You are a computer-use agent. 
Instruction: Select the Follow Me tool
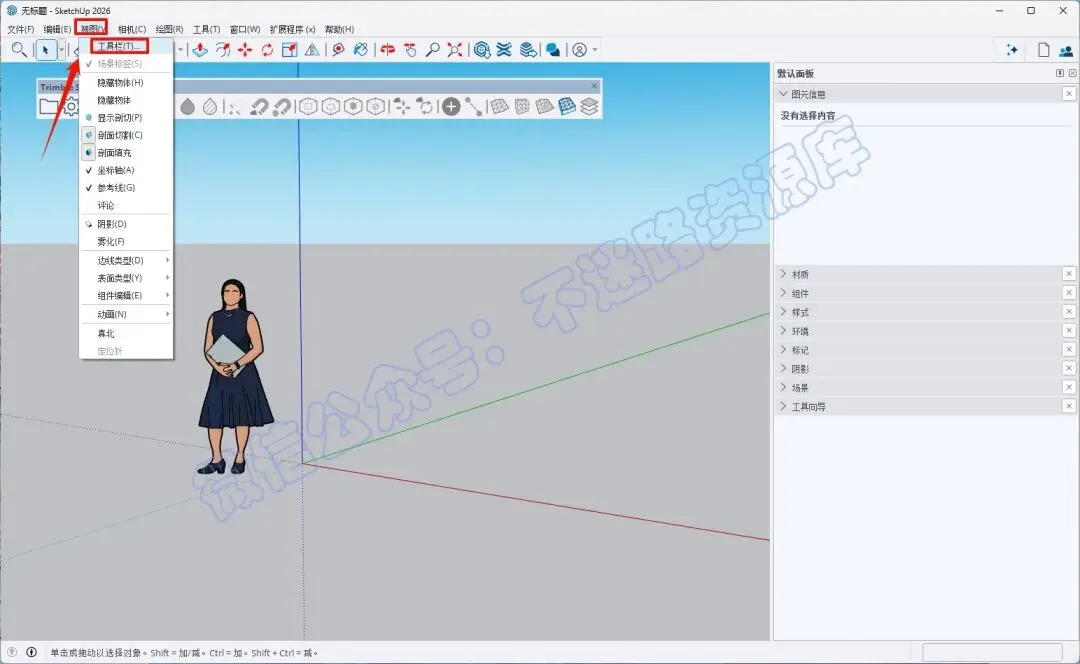[x=222, y=50]
